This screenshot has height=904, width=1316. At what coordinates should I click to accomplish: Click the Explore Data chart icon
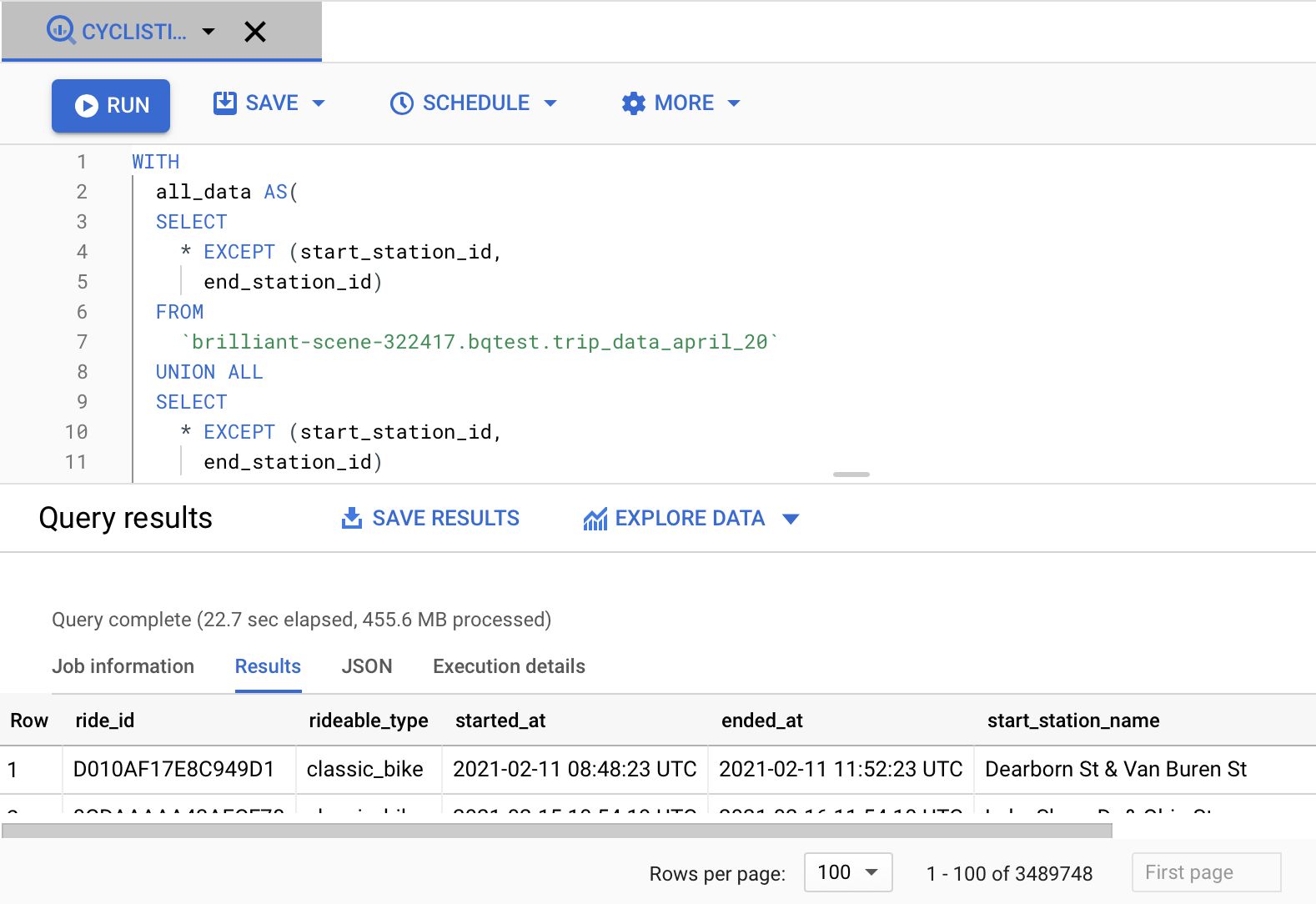tap(595, 519)
